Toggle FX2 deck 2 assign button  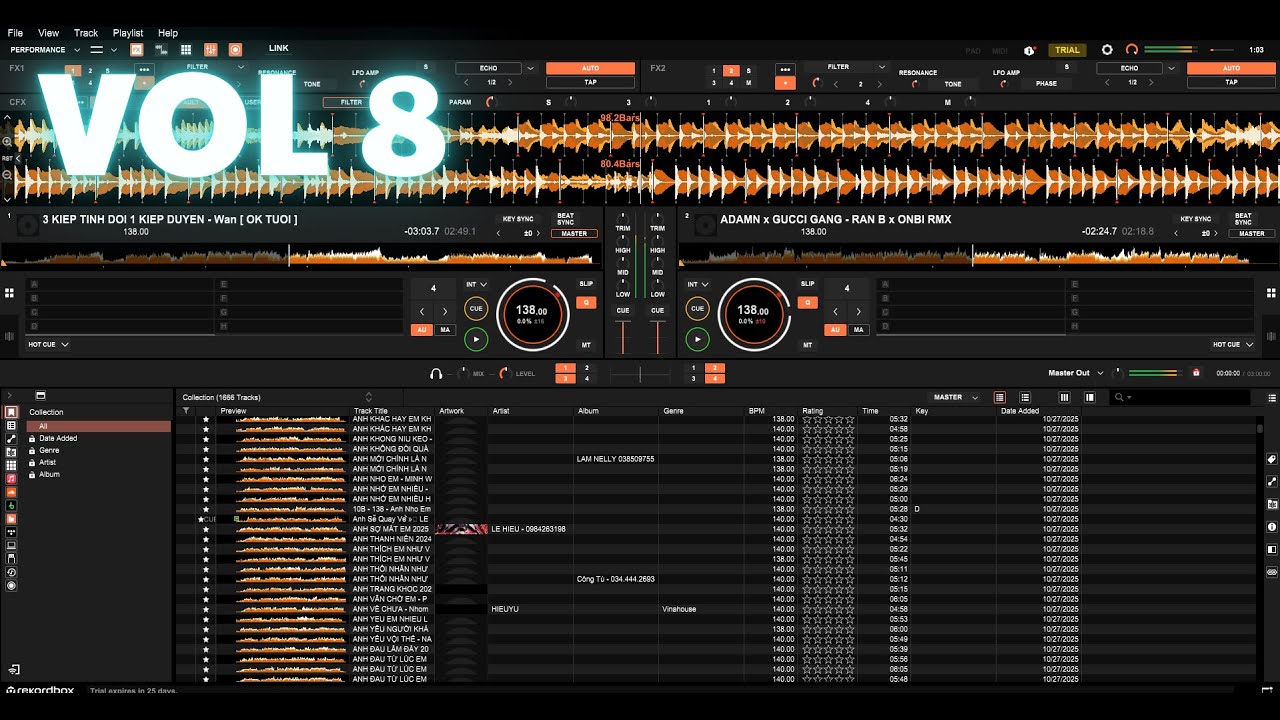click(731, 71)
